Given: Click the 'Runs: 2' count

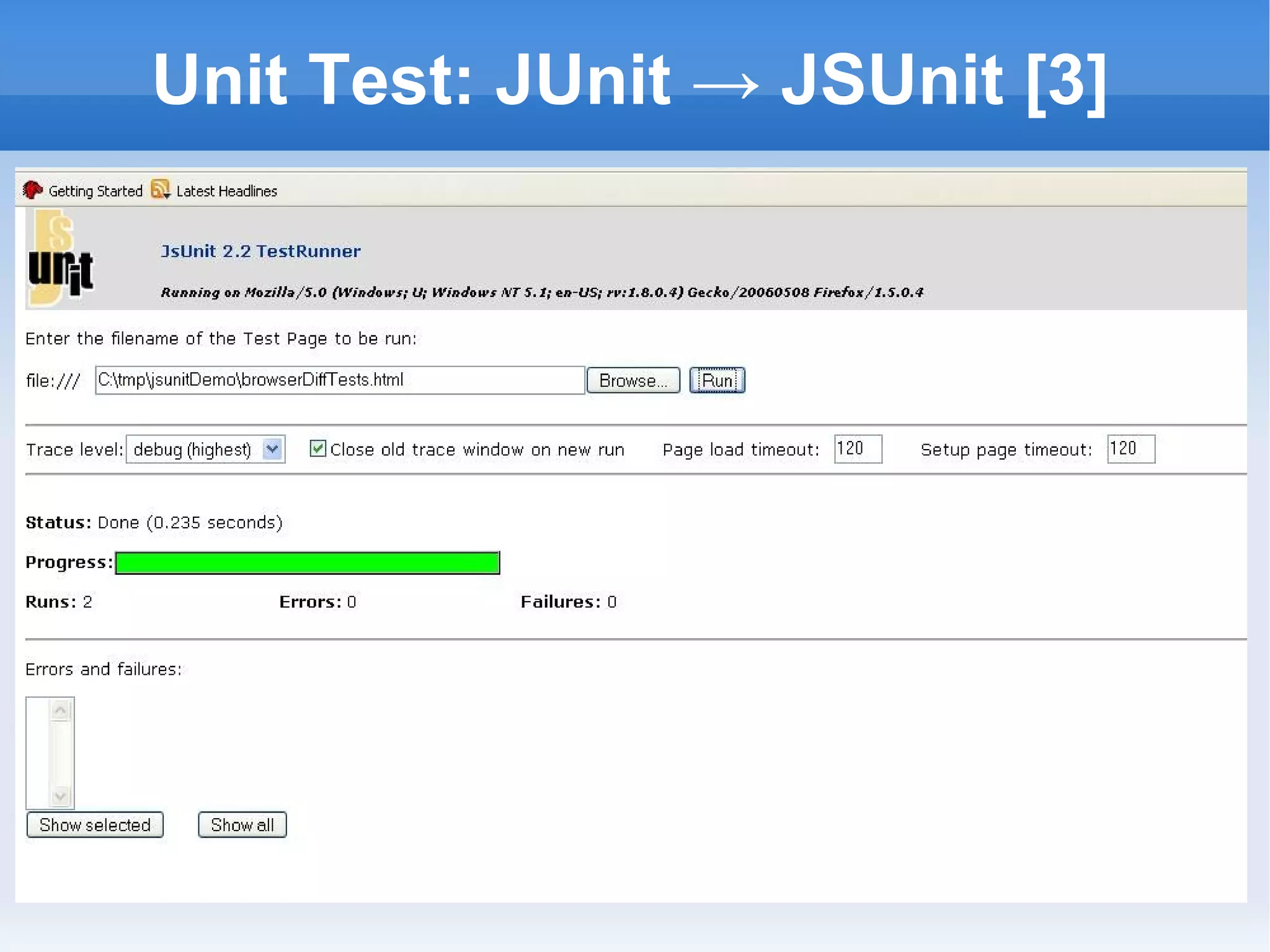Looking at the screenshot, I should [x=59, y=602].
